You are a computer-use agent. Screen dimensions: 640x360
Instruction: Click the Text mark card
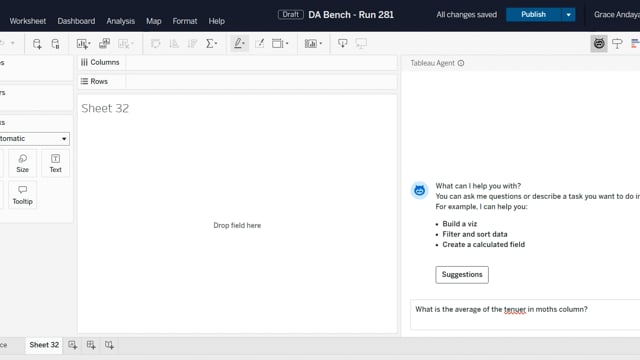(x=56, y=163)
